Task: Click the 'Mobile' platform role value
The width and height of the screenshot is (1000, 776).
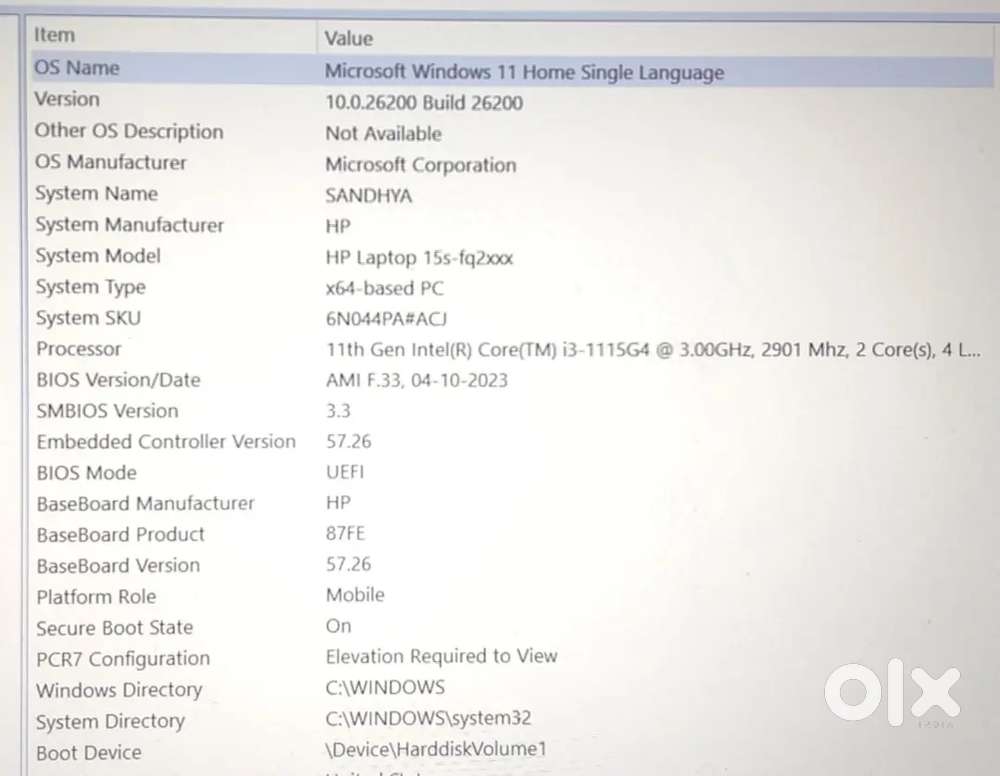Action: tap(355, 595)
